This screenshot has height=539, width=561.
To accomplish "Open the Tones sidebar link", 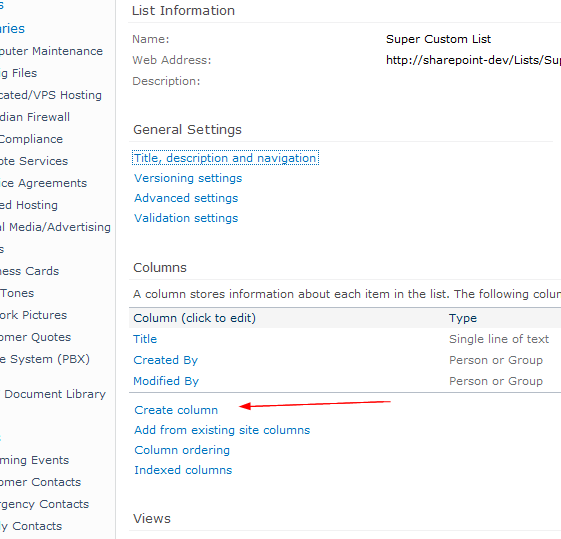I will click(x=17, y=293).
